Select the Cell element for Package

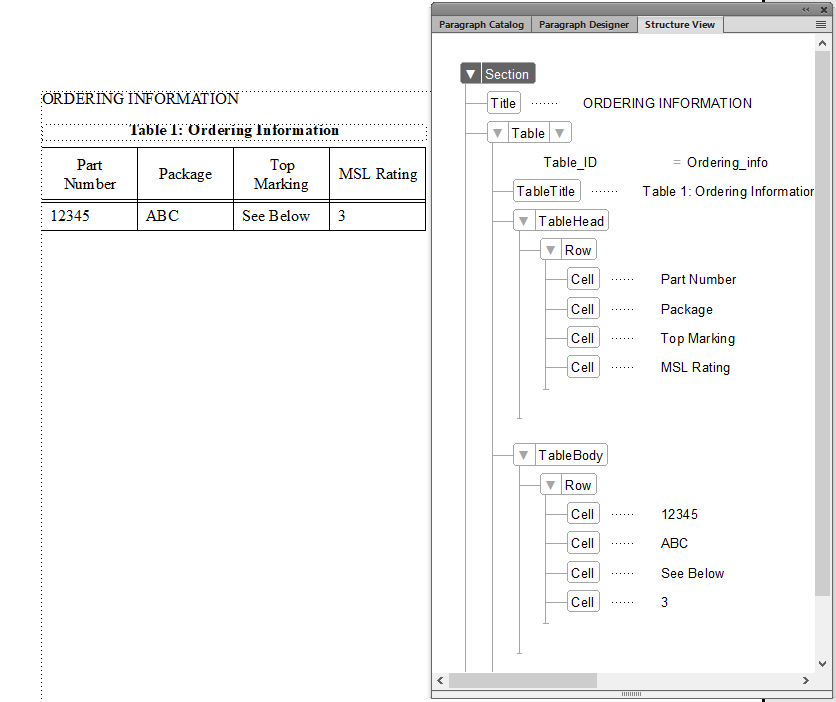tap(583, 309)
